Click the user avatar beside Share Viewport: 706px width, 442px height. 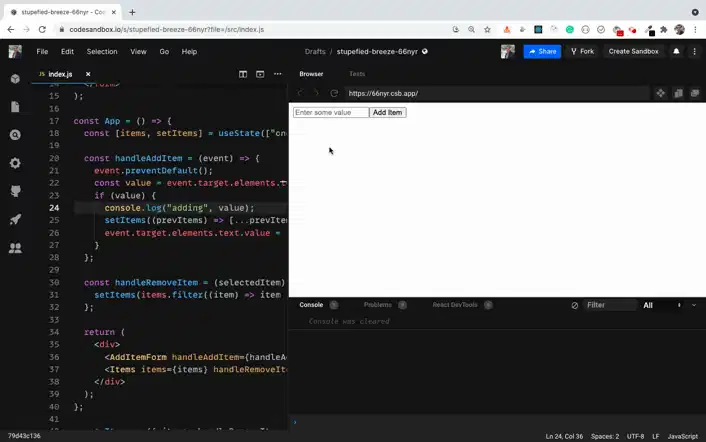[507, 51]
